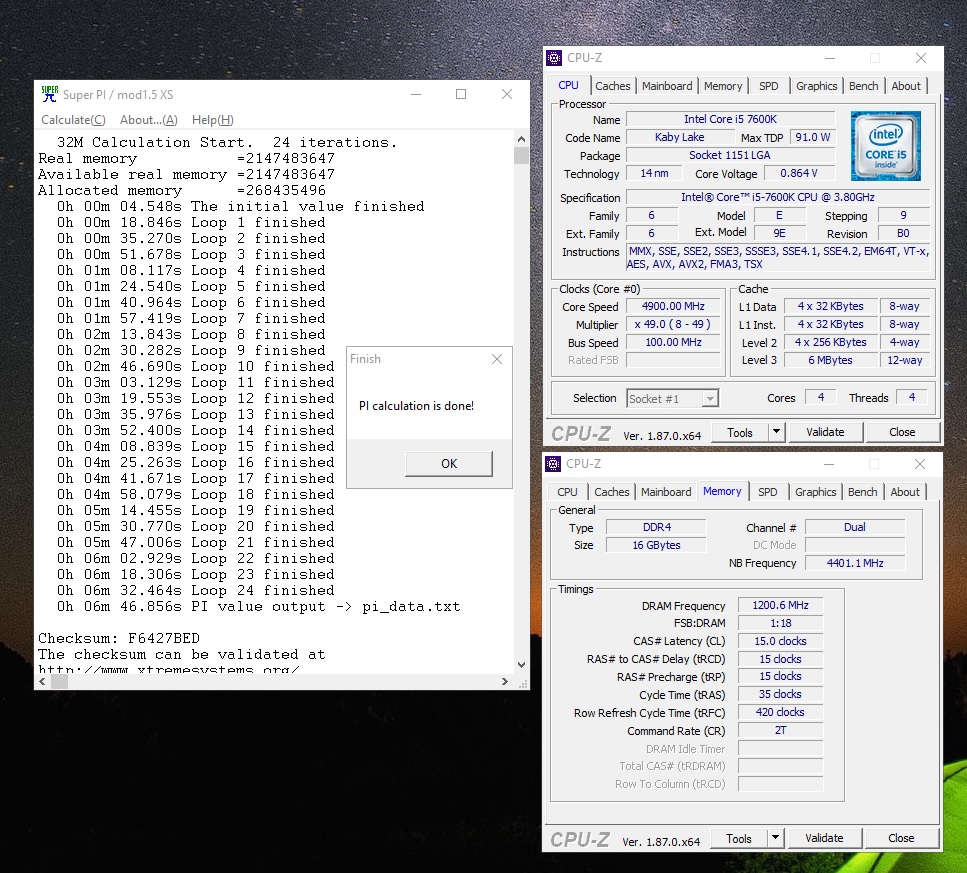Click the DRAM Frequency 1200.6 MHz value
967x873 pixels.
780,605
